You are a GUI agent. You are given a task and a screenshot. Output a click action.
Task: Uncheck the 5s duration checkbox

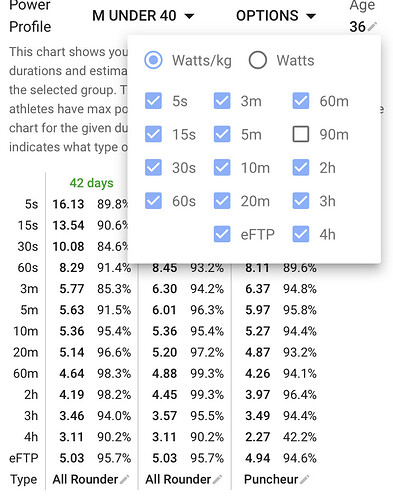(153, 101)
